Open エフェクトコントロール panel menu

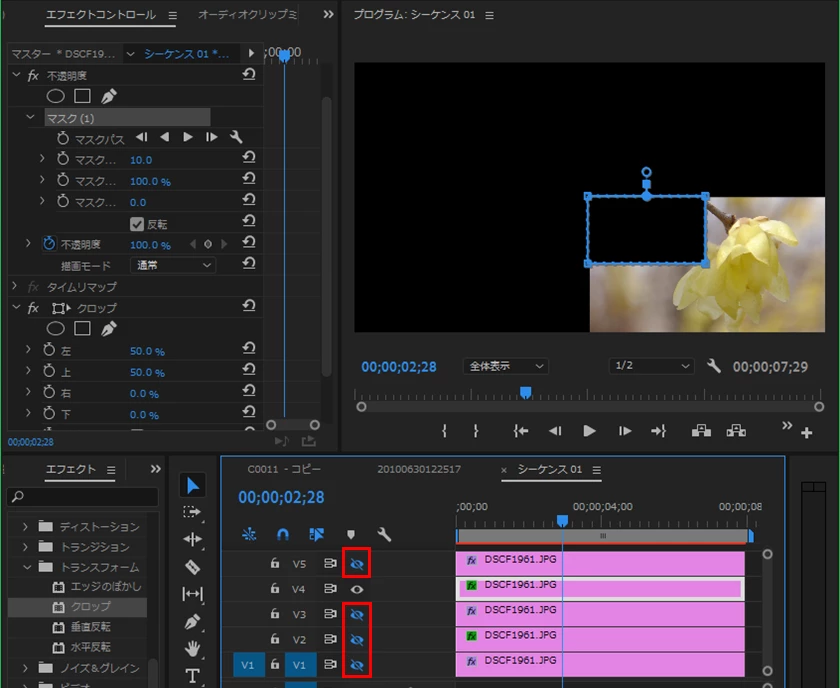pyautogui.click(x=172, y=16)
